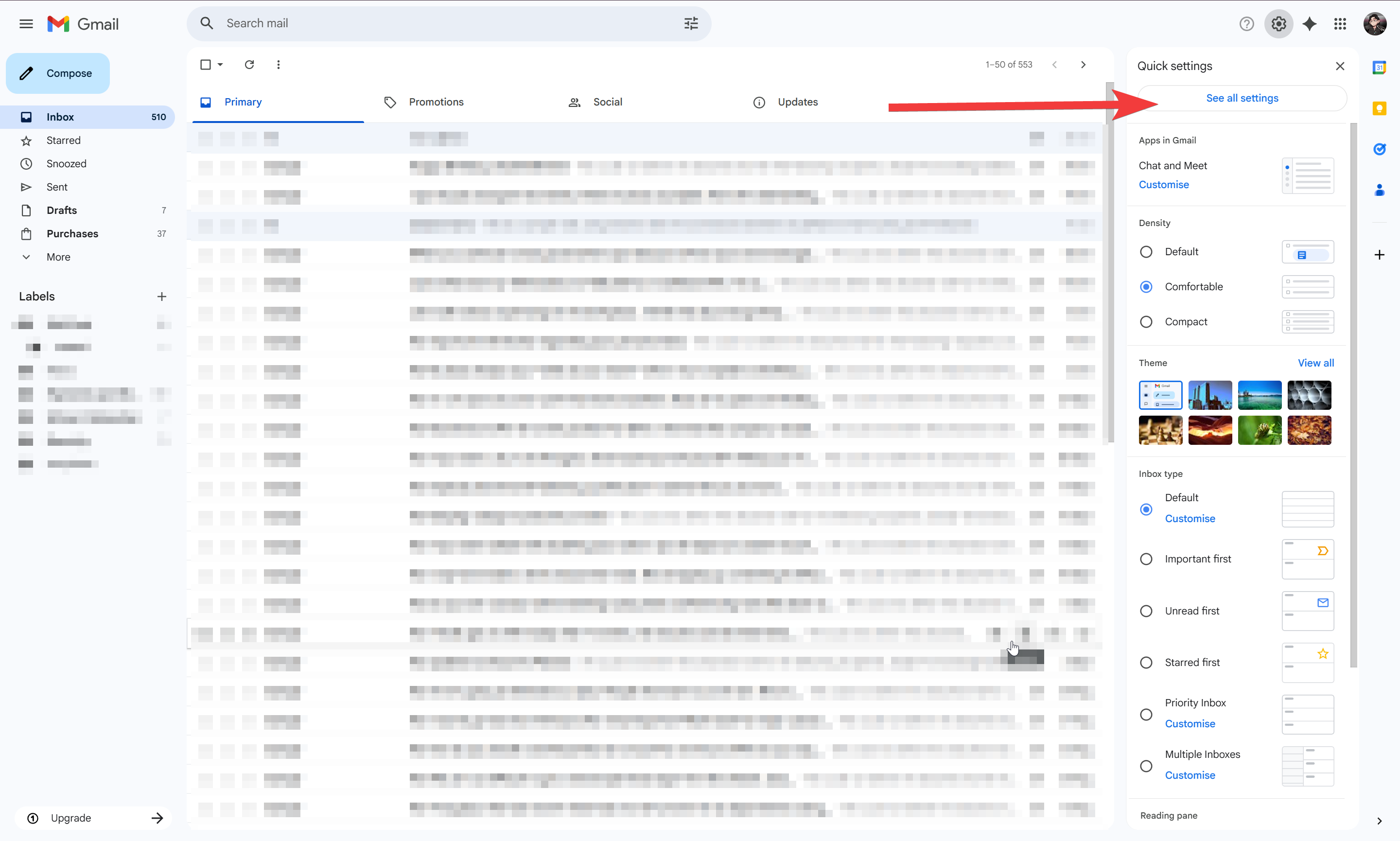Open Google Calendar side panel icon
The width and height of the screenshot is (1400, 841).
click(1379, 68)
